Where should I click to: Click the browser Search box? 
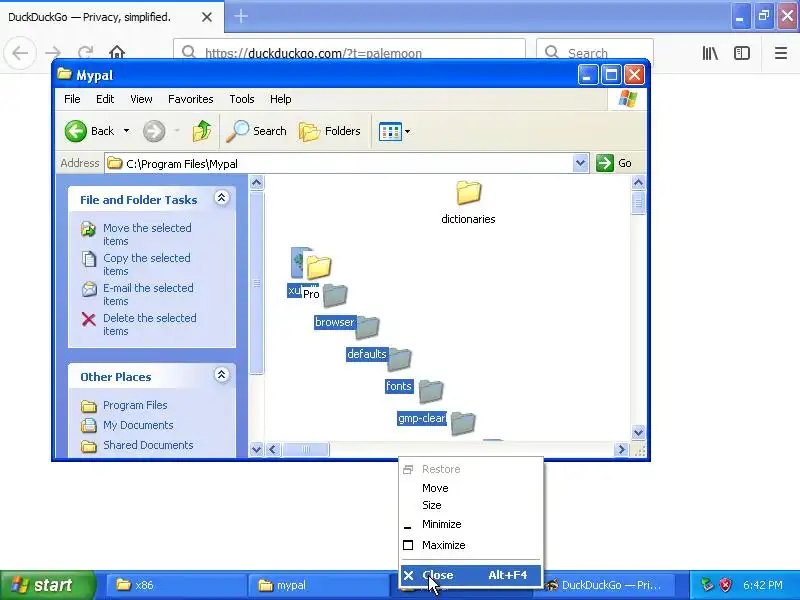click(x=595, y=53)
